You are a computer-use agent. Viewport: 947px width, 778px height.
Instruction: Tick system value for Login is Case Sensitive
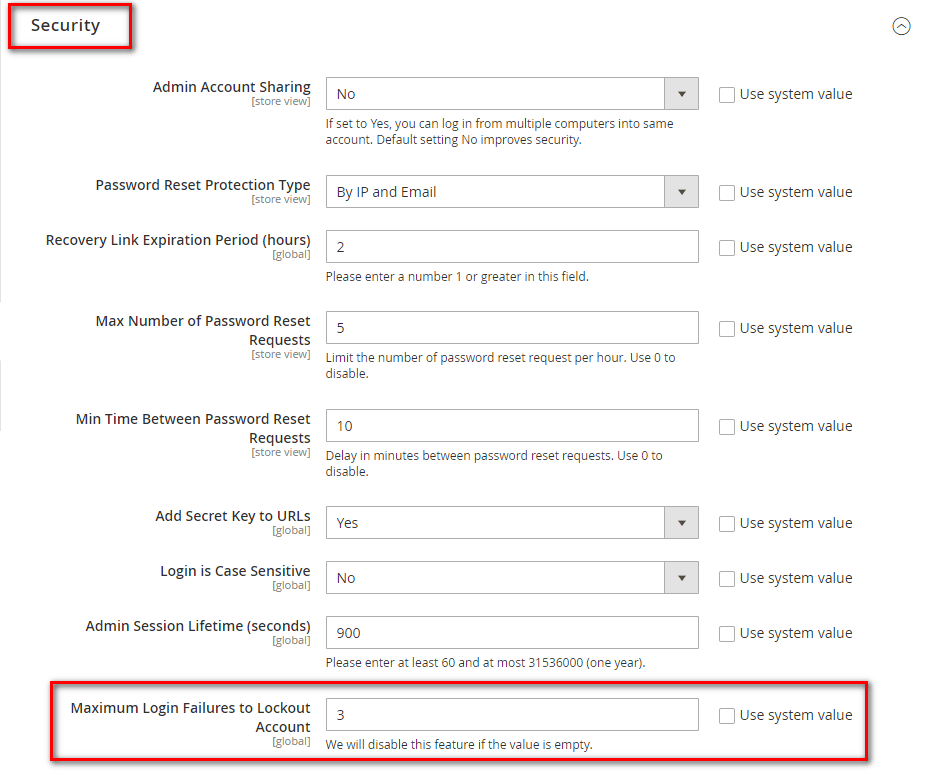pyautogui.click(x=727, y=579)
